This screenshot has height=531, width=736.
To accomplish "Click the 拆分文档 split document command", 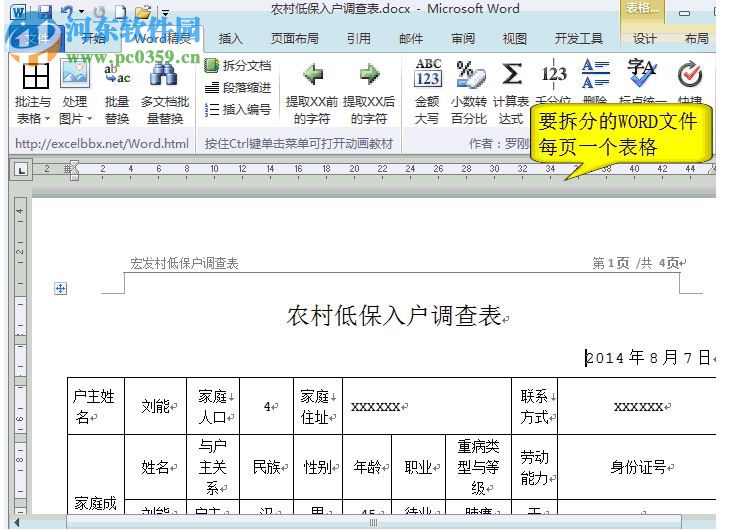I will click(238, 66).
